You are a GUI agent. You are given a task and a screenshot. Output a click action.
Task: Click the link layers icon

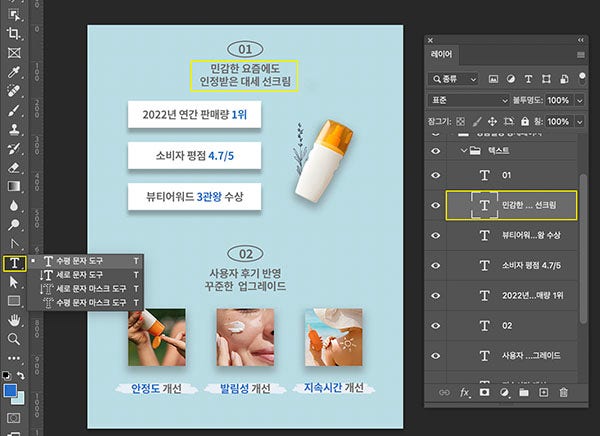point(444,392)
